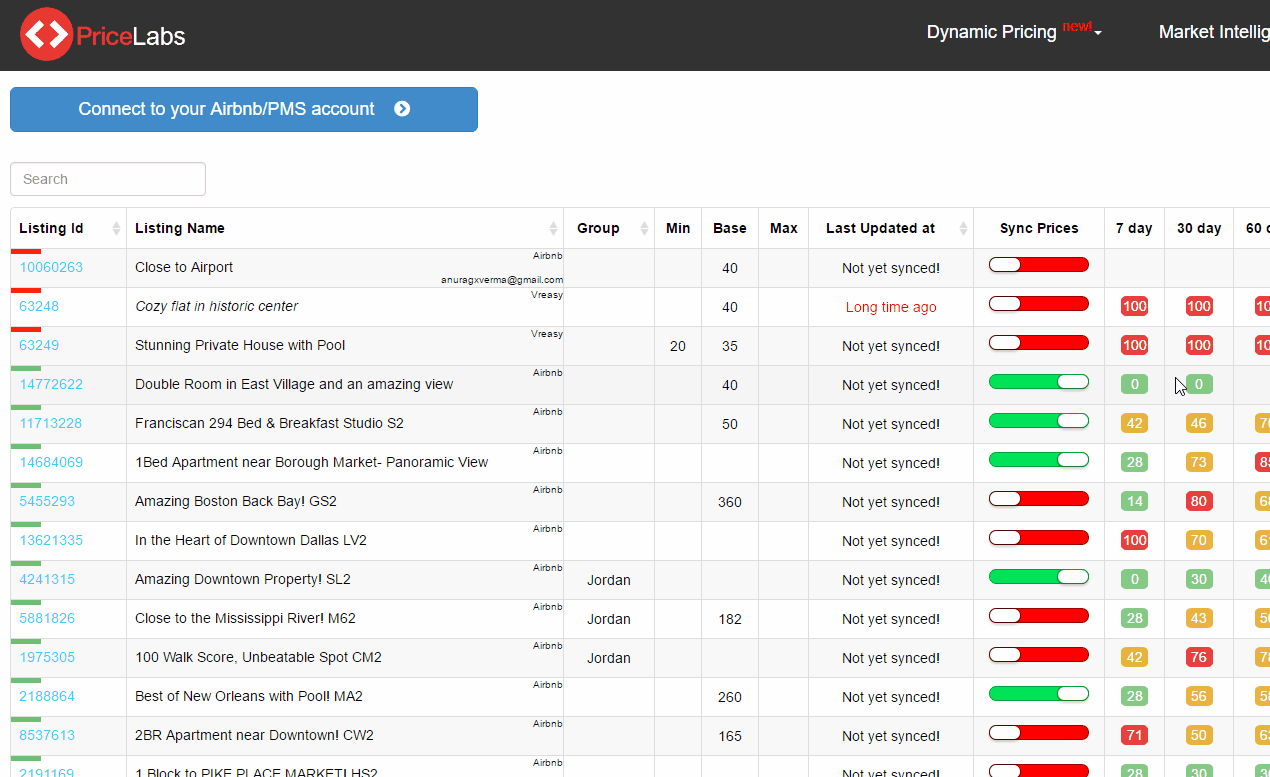The image size is (1270, 777).
Task: Open the Dynamic Pricing dropdown menu
Action: pos(1014,32)
